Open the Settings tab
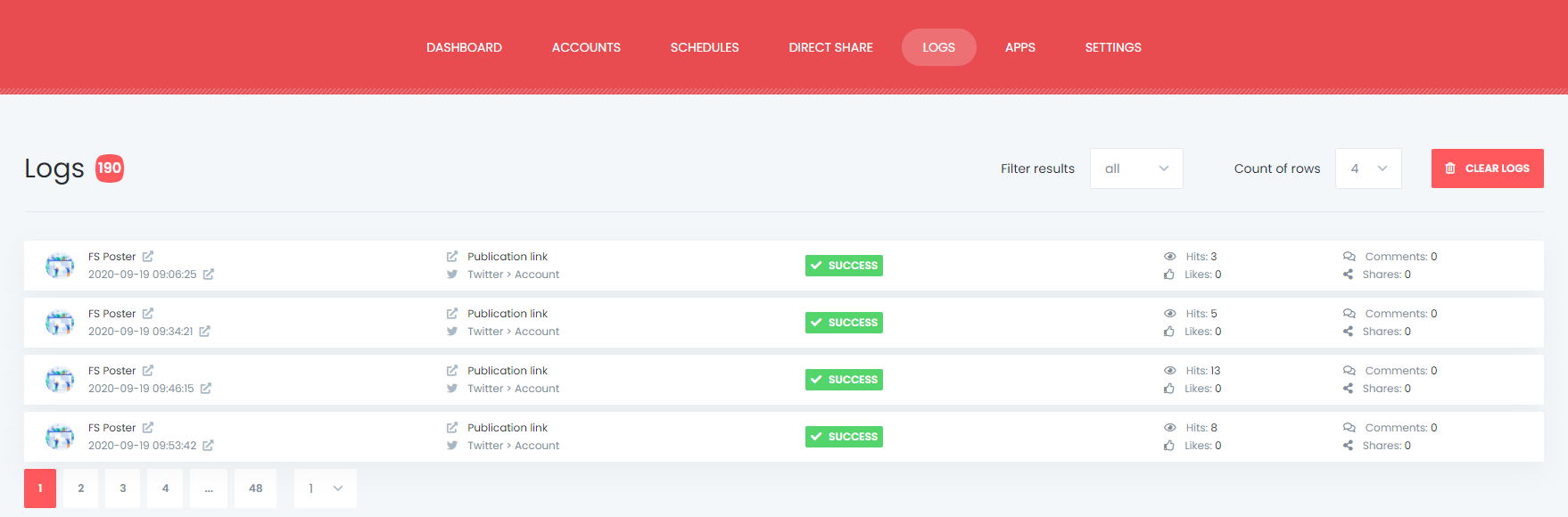Screen dimensions: 1568x517 (x=1113, y=47)
